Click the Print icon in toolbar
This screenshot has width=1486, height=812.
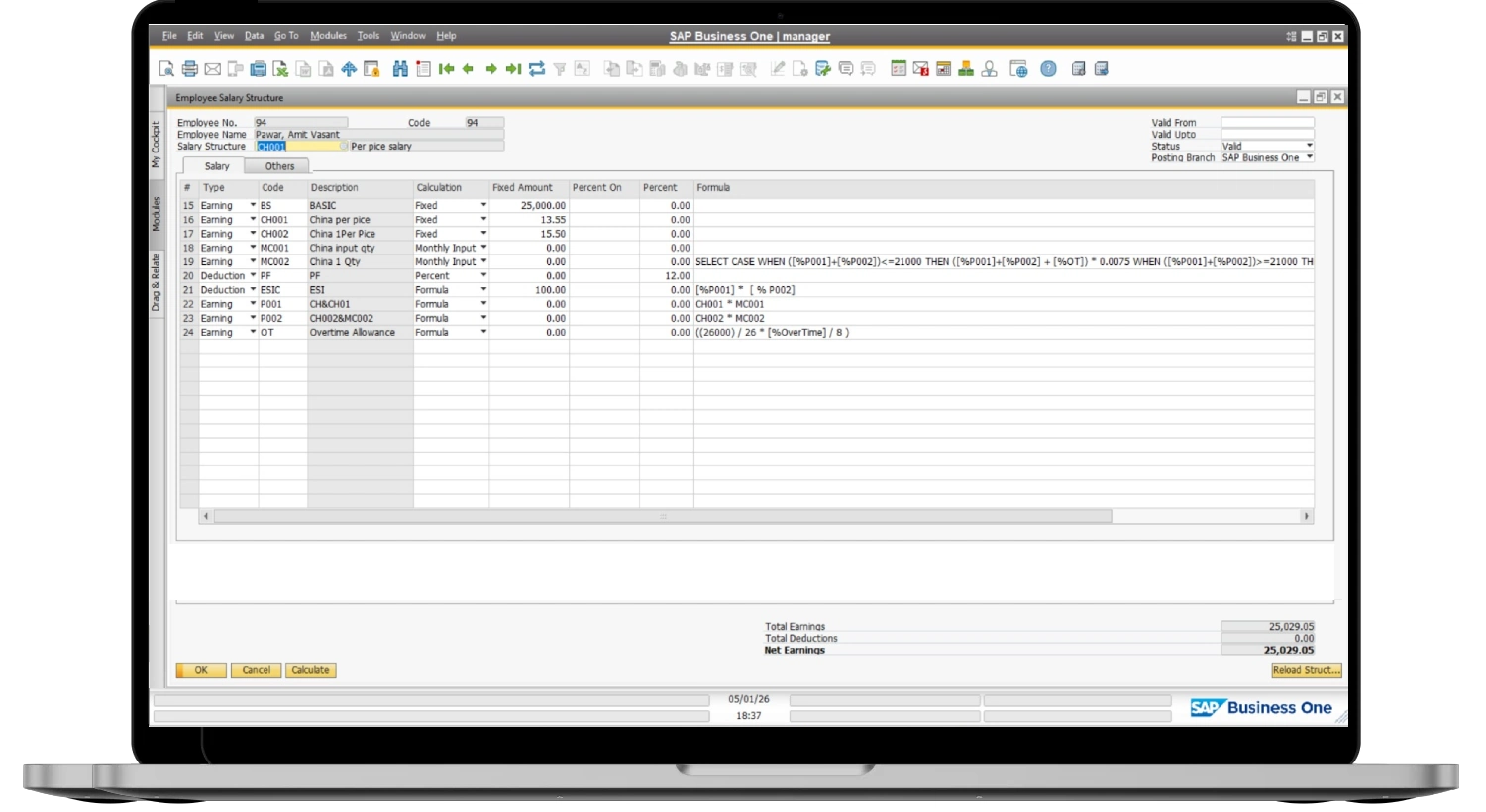coord(189,69)
